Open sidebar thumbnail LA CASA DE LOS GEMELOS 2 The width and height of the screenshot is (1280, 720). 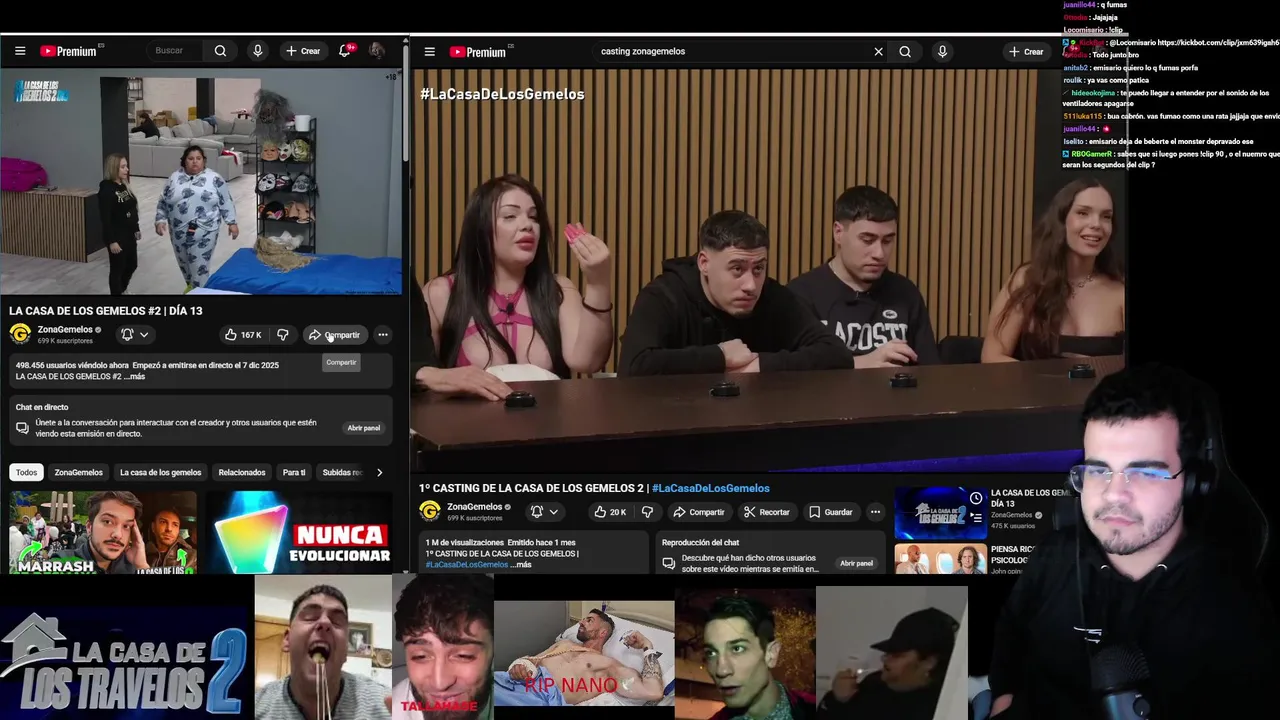(940, 513)
